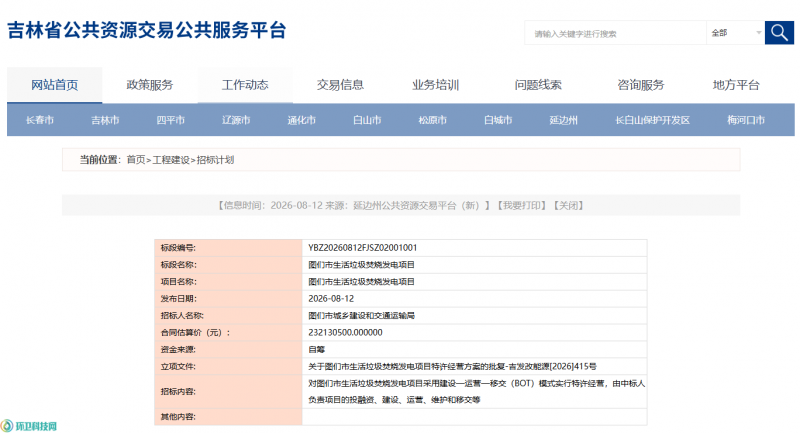Click the 招标内容 description text

click(x=477, y=391)
